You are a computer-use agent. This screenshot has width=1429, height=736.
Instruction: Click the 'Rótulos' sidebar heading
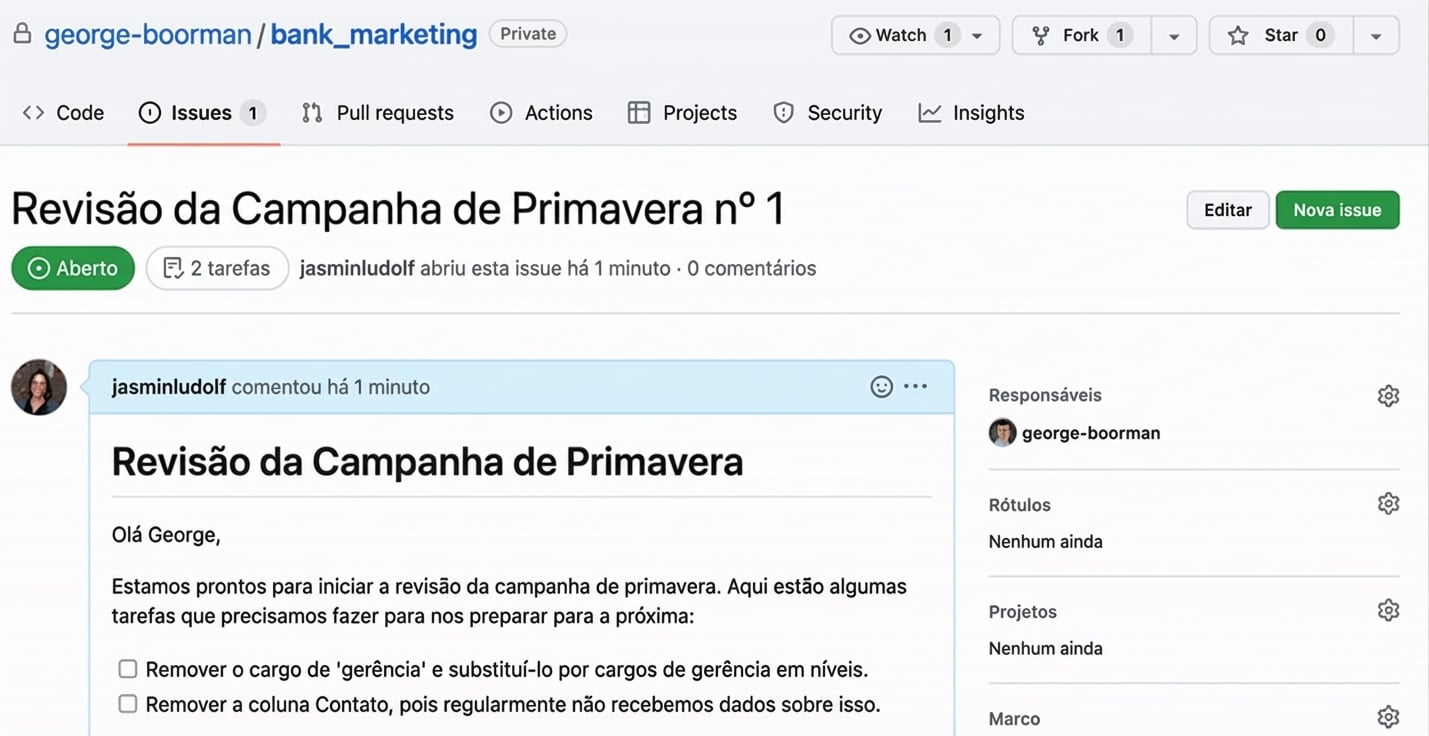click(1020, 505)
